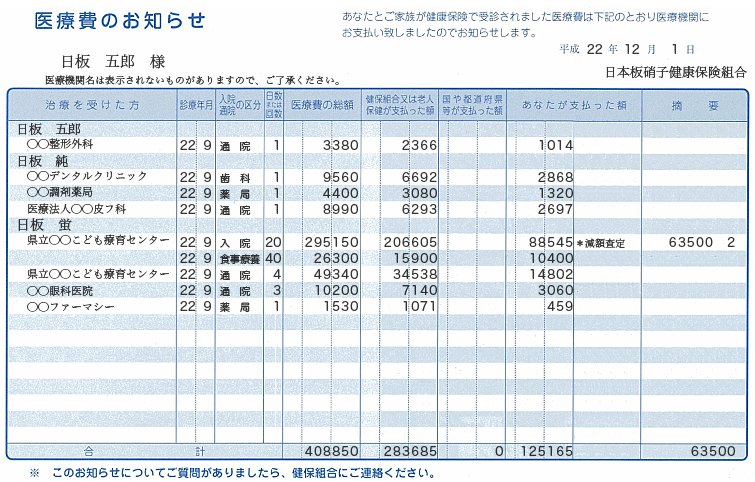Click total cost 3380 for 整形外科
This screenshot has height=482, width=755.
340,145
